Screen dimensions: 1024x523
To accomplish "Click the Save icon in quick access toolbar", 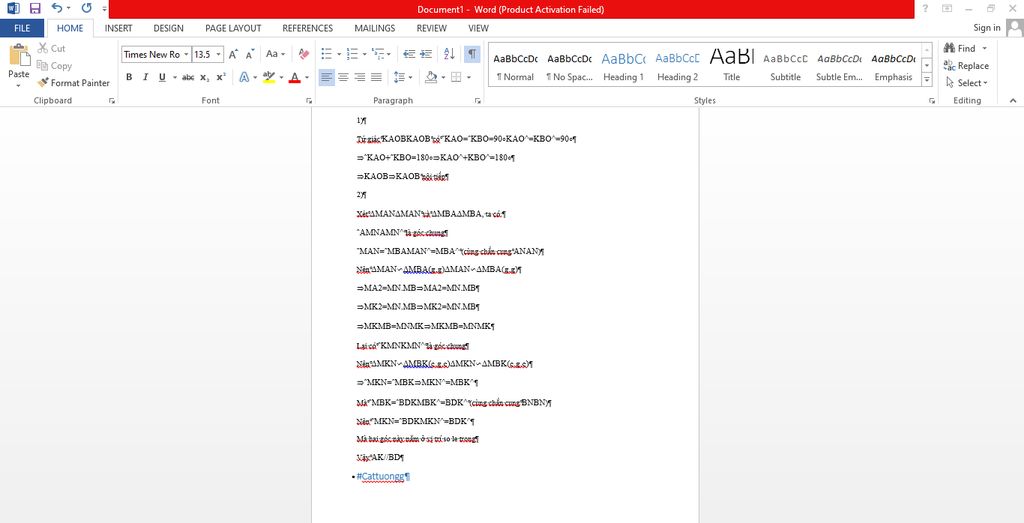I will click(x=35, y=8).
